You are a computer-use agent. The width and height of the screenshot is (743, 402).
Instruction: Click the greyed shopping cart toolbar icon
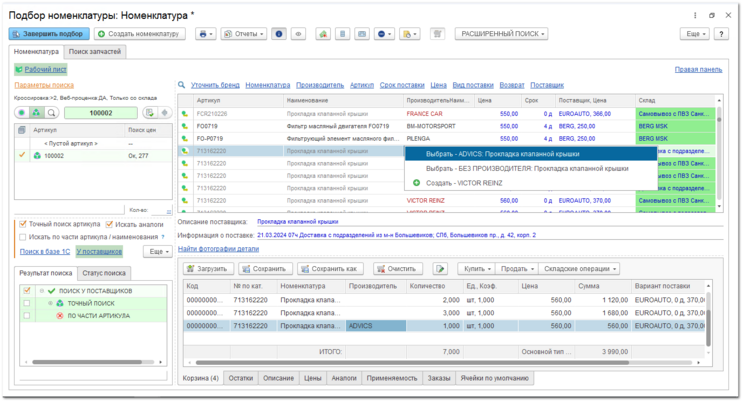pos(437,34)
